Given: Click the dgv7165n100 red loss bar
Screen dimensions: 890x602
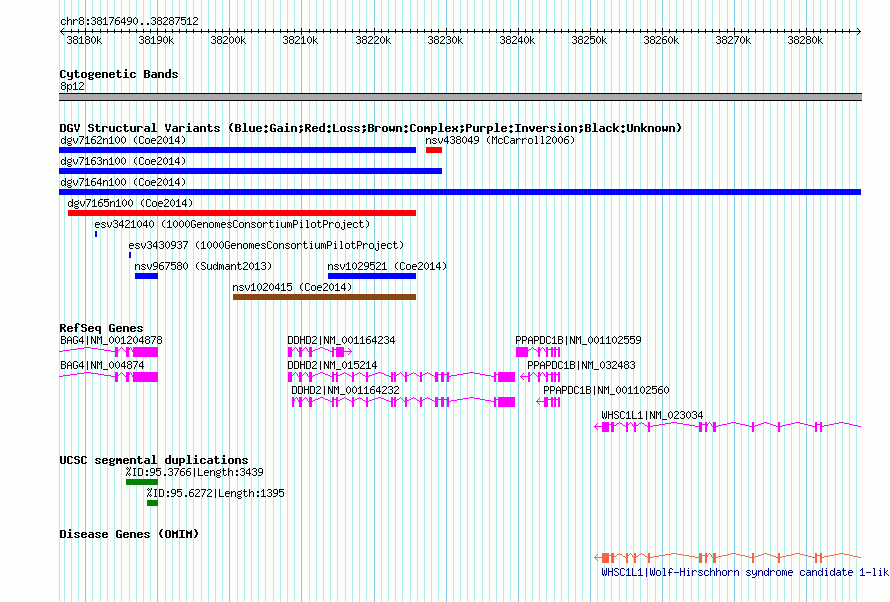Looking at the screenshot, I should 242,213.
